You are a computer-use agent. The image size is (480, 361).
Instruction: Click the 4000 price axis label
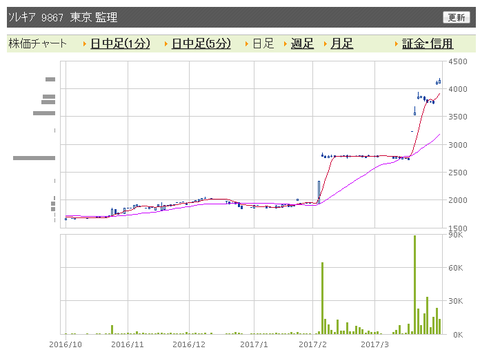458,89
